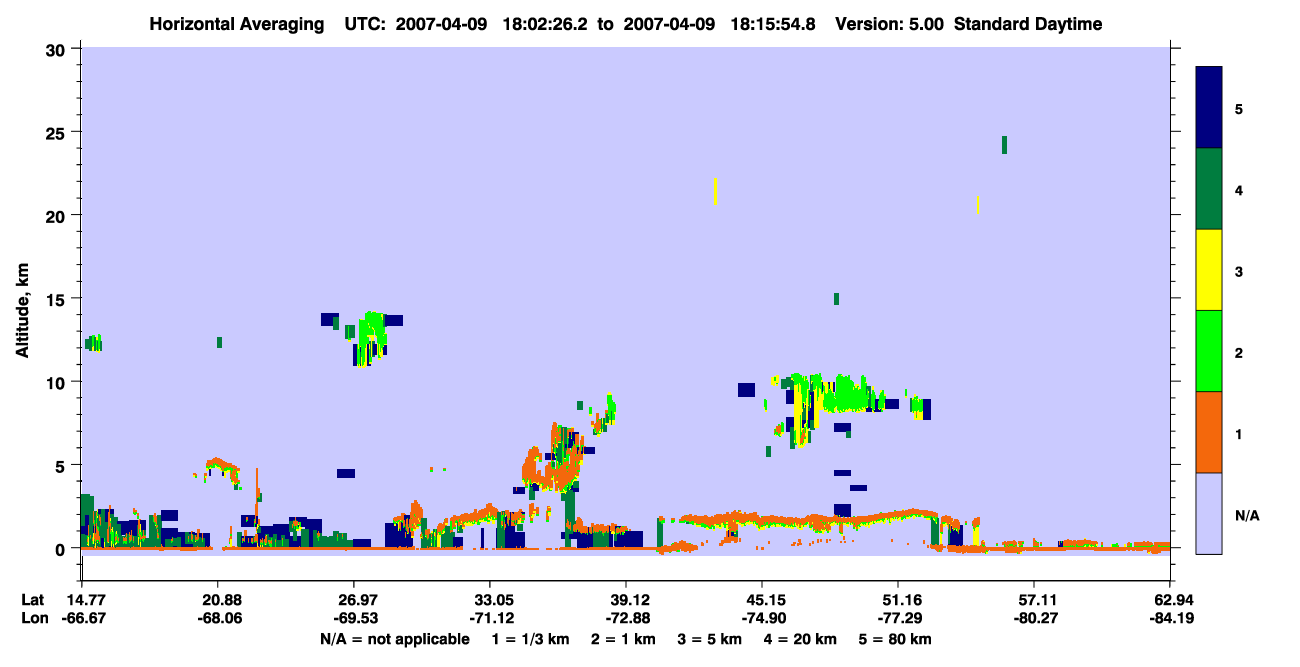Click the orange level 1 colorbar segment

pos(1209,432)
